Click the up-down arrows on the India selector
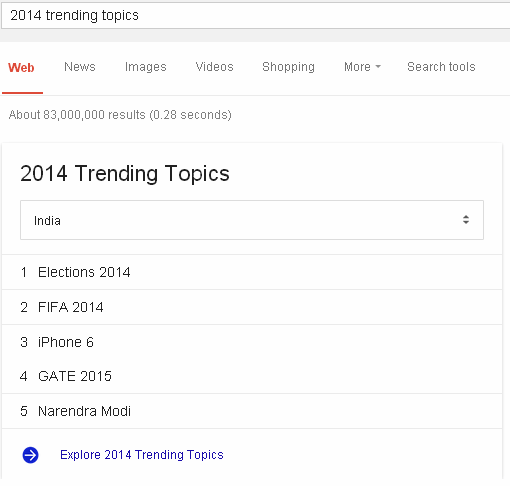Image resolution: width=510 pixels, height=486 pixels. click(x=466, y=220)
